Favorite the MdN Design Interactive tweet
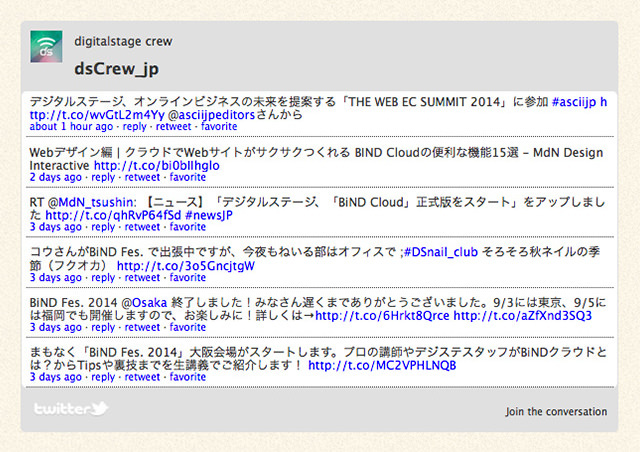Viewport: 640px width, 452px height. tap(187, 177)
